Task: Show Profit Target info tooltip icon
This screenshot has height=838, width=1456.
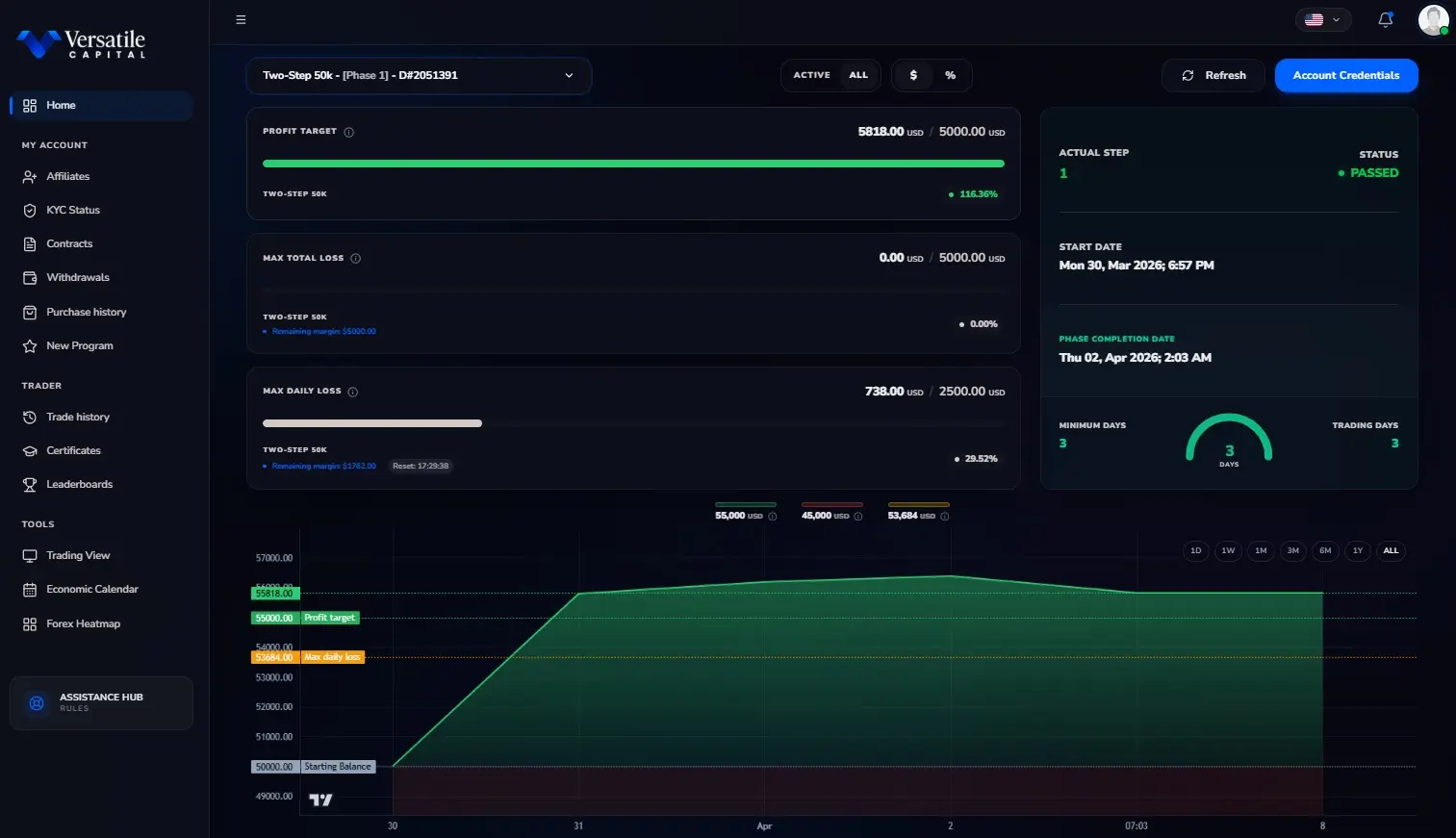Action: [349, 132]
